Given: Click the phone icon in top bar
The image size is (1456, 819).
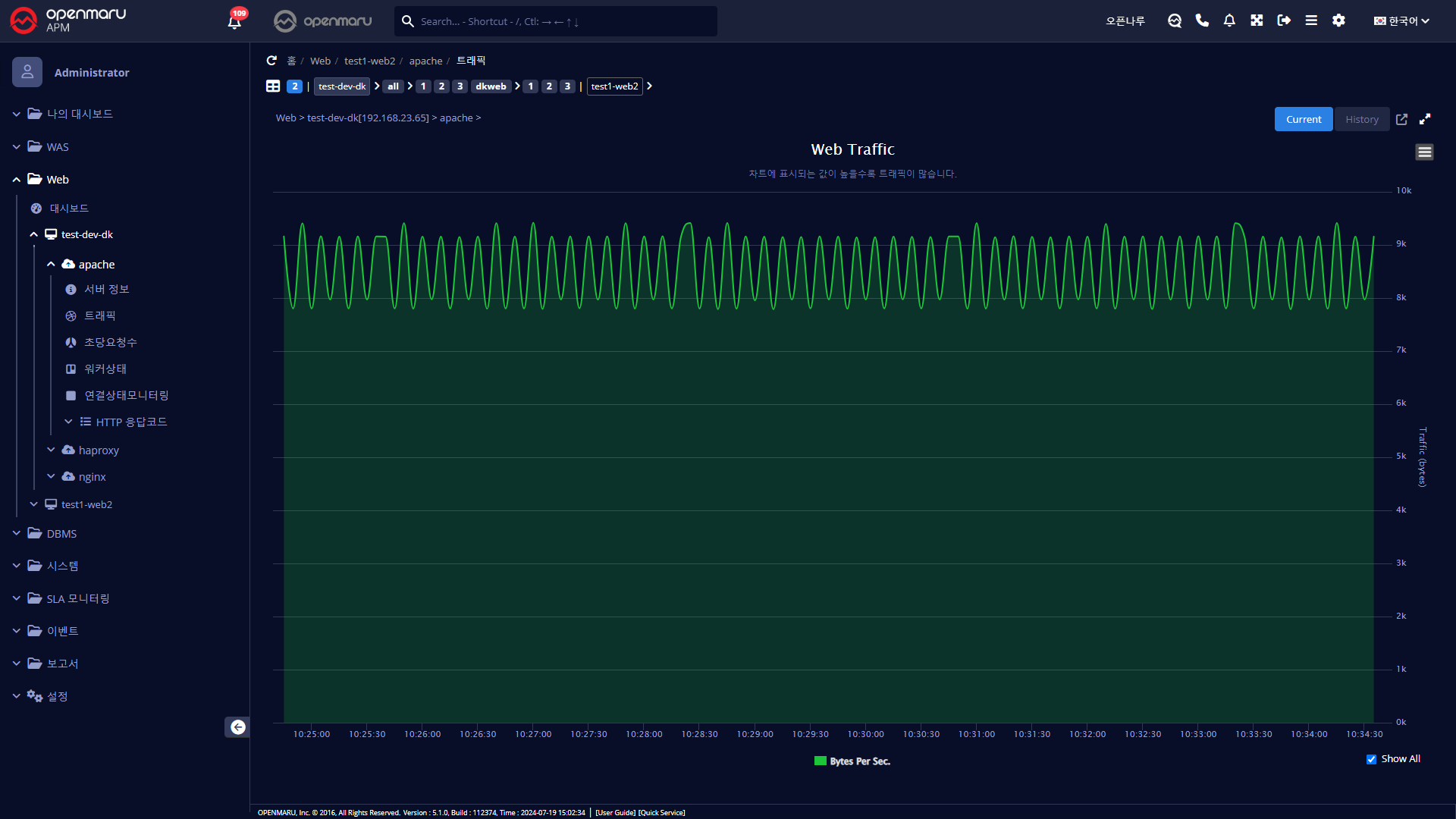Looking at the screenshot, I should (x=1202, y=20).
